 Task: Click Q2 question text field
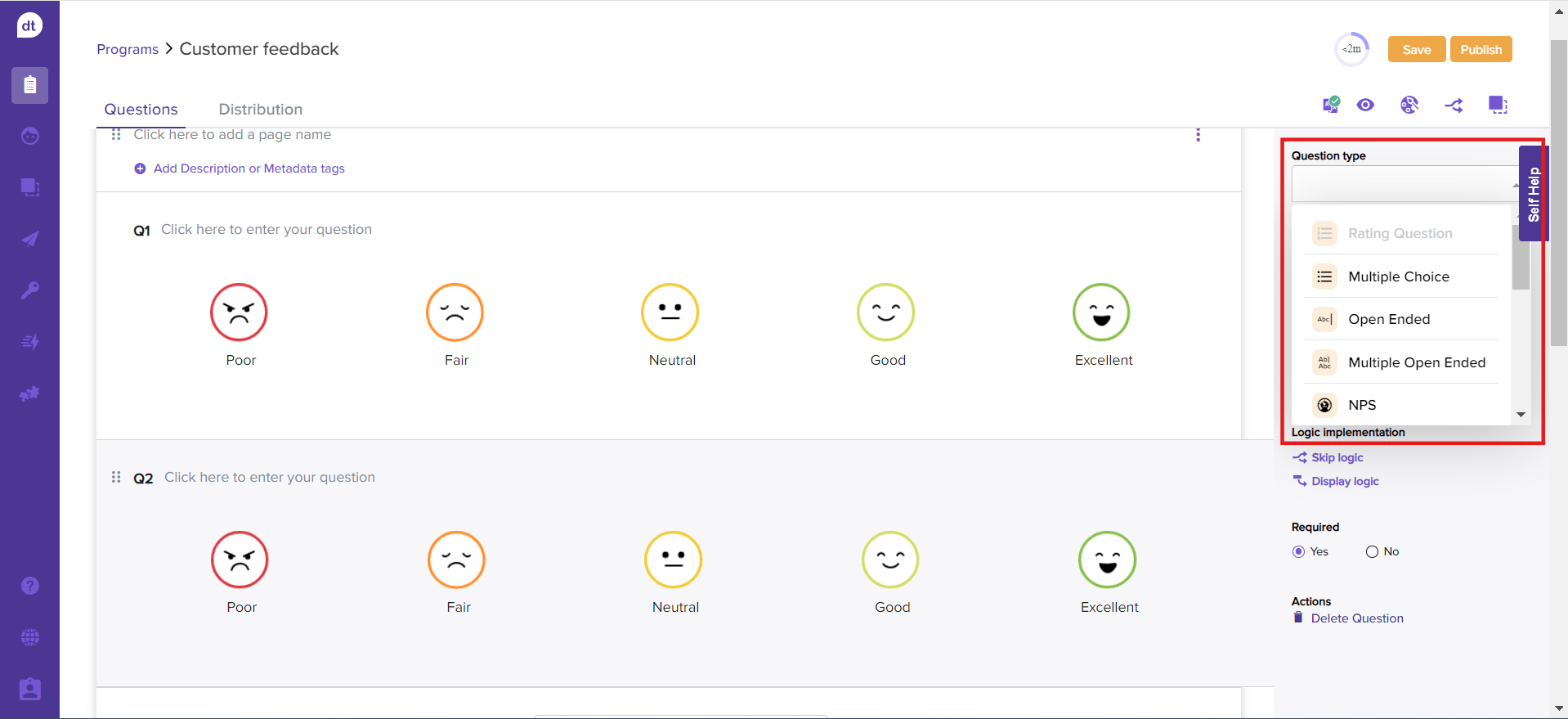270,478
